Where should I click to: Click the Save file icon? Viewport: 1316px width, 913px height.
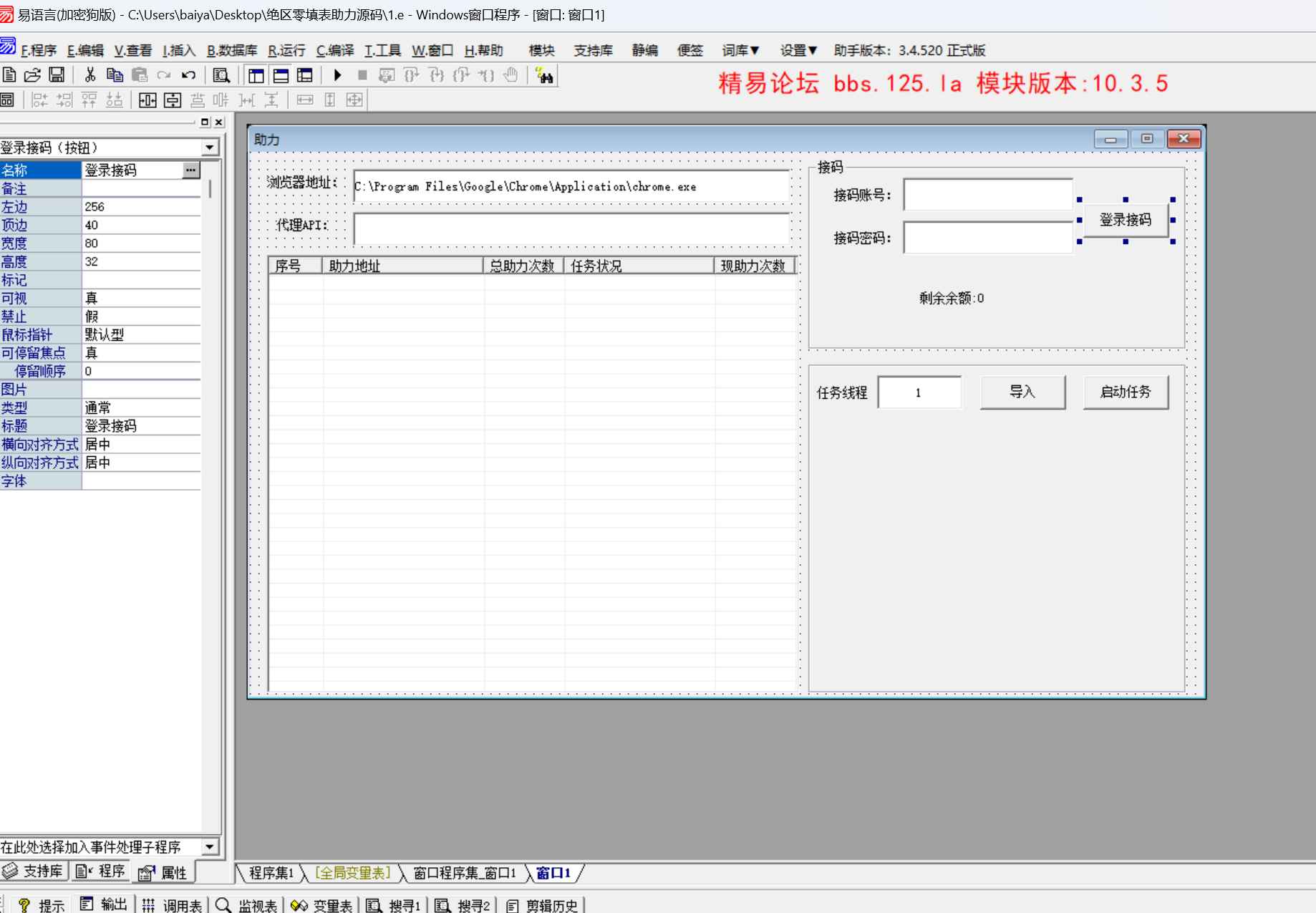[x=57, y=75]
